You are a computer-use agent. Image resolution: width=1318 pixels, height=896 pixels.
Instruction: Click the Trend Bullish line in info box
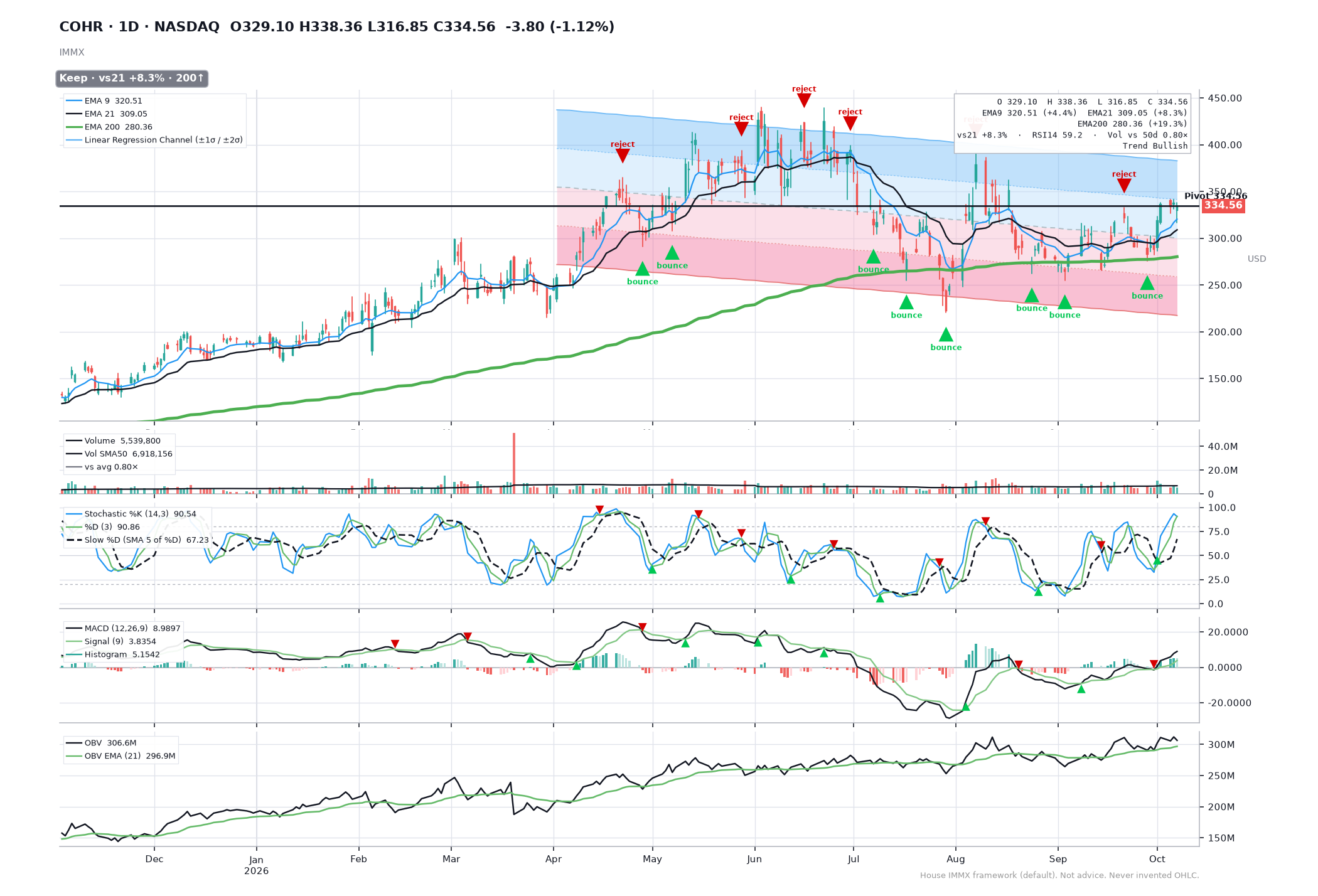tap(1155, 146)
